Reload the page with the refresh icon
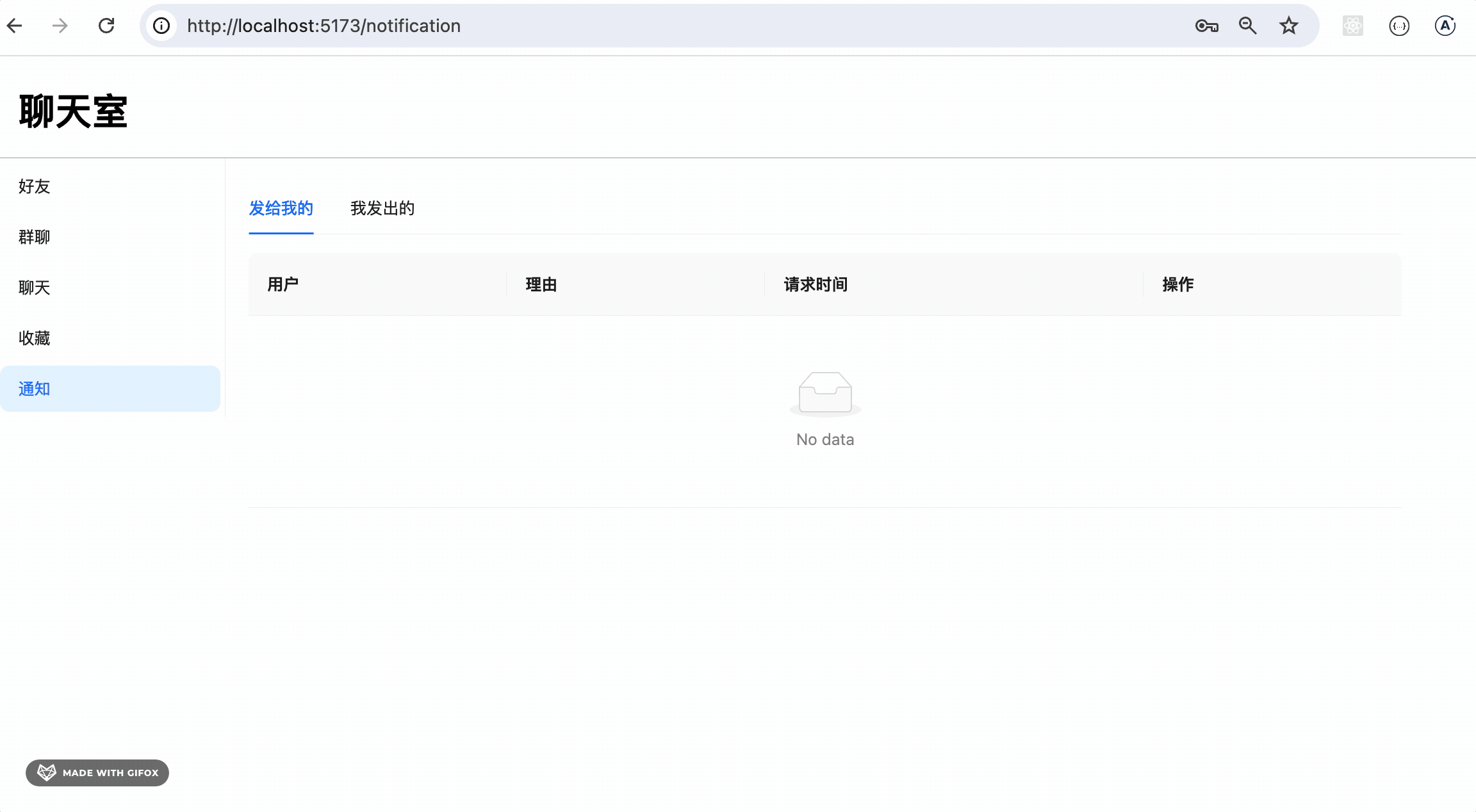 click(106, 26)
